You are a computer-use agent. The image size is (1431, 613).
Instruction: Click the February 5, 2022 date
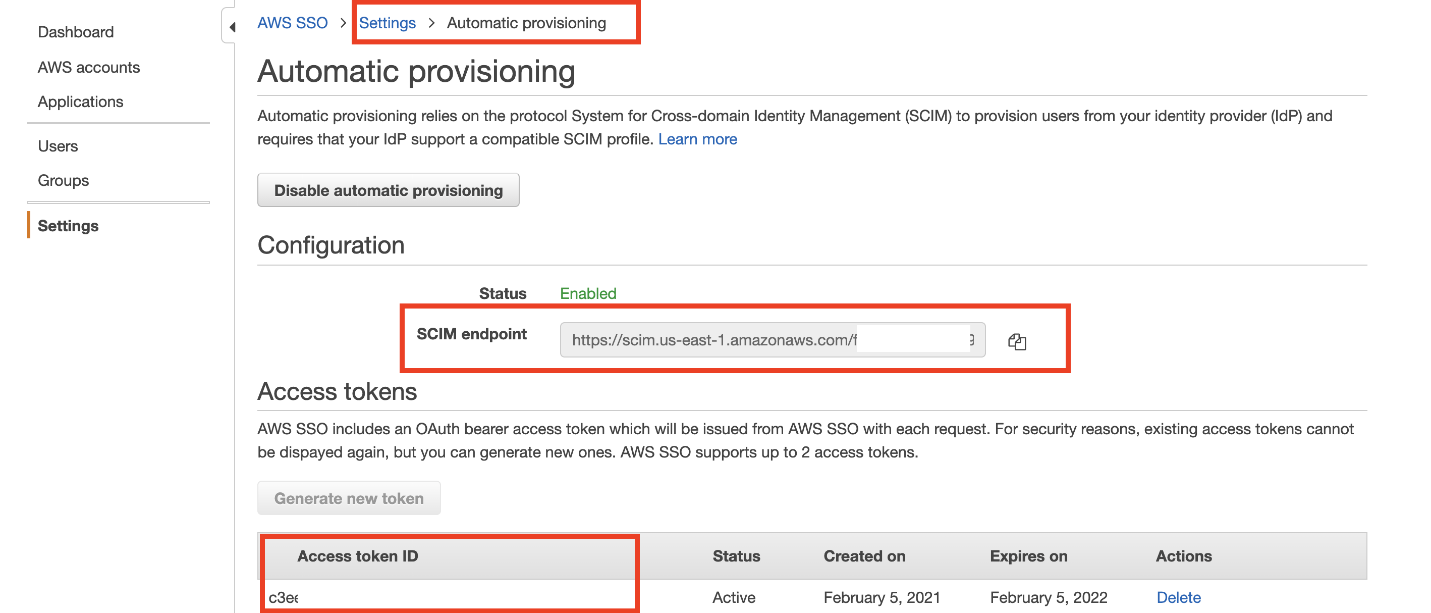[x=1049, y=597]
